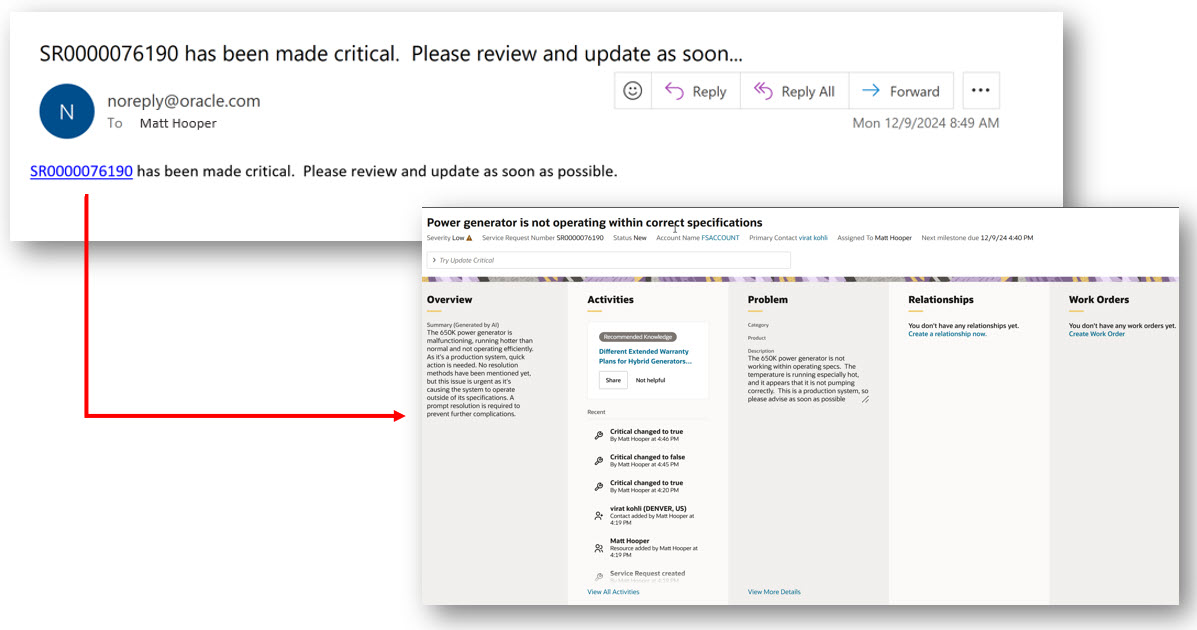Click the Recommended Knowledge badge

pyautogui.click(x=638, y=337)
